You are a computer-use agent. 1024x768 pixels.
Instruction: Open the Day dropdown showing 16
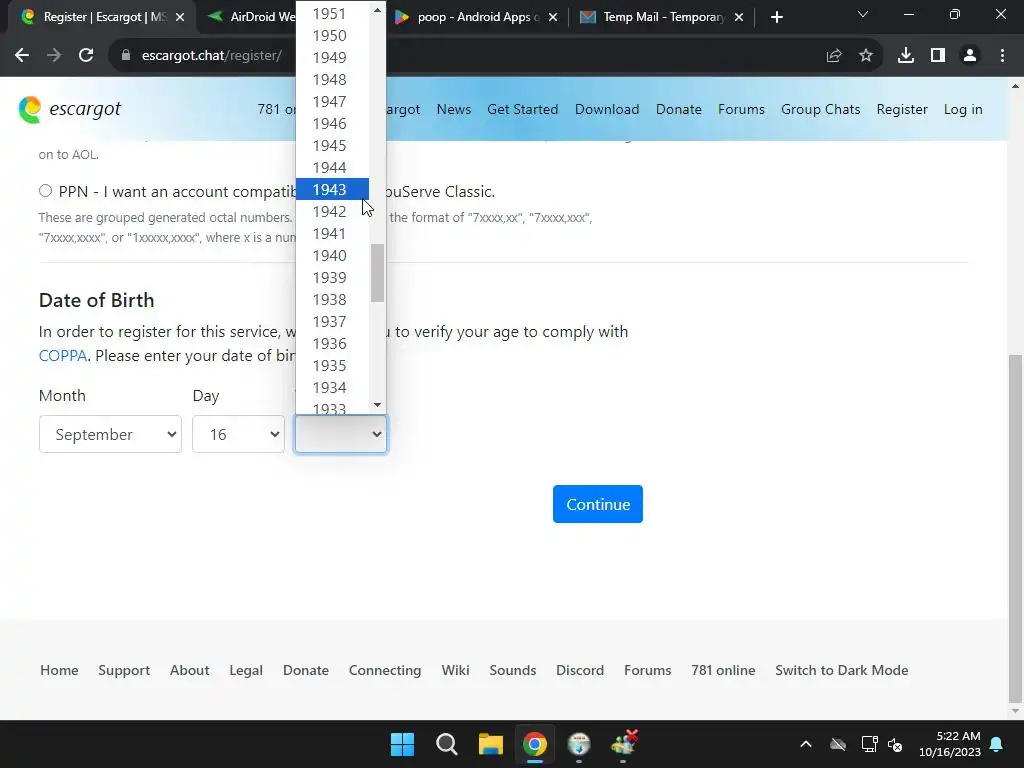point(238,434)
